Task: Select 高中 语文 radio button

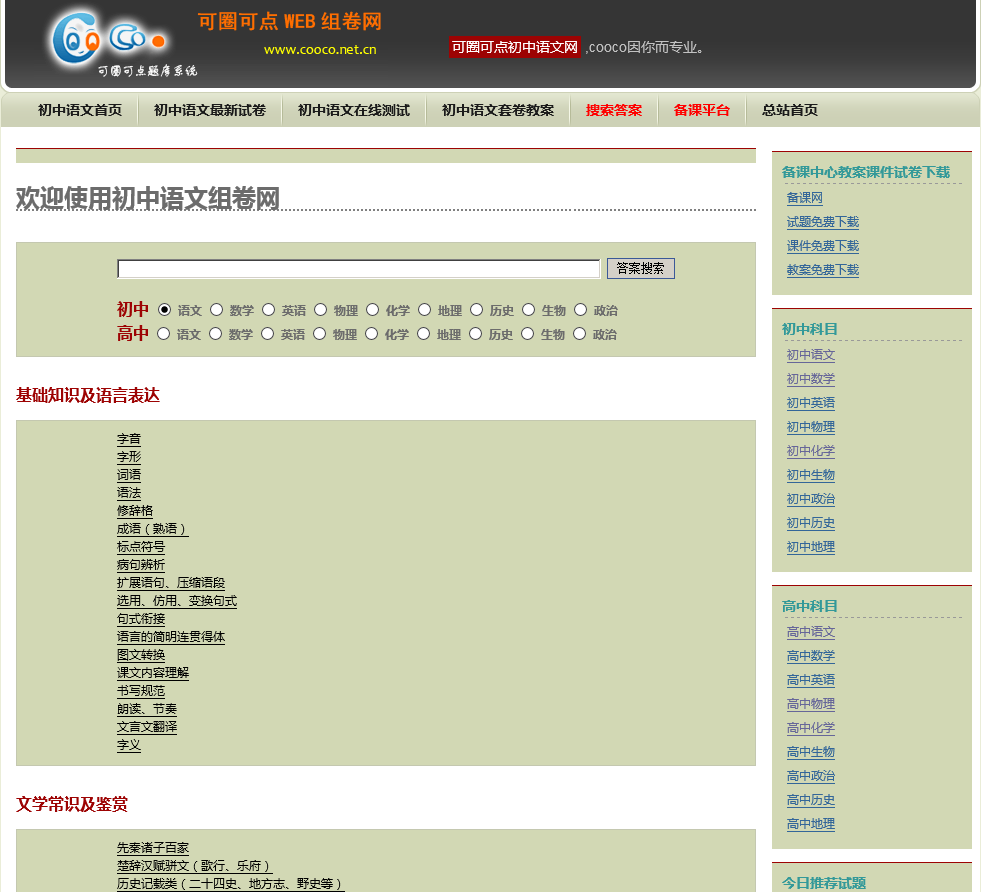Action: [x=163, y=334]
